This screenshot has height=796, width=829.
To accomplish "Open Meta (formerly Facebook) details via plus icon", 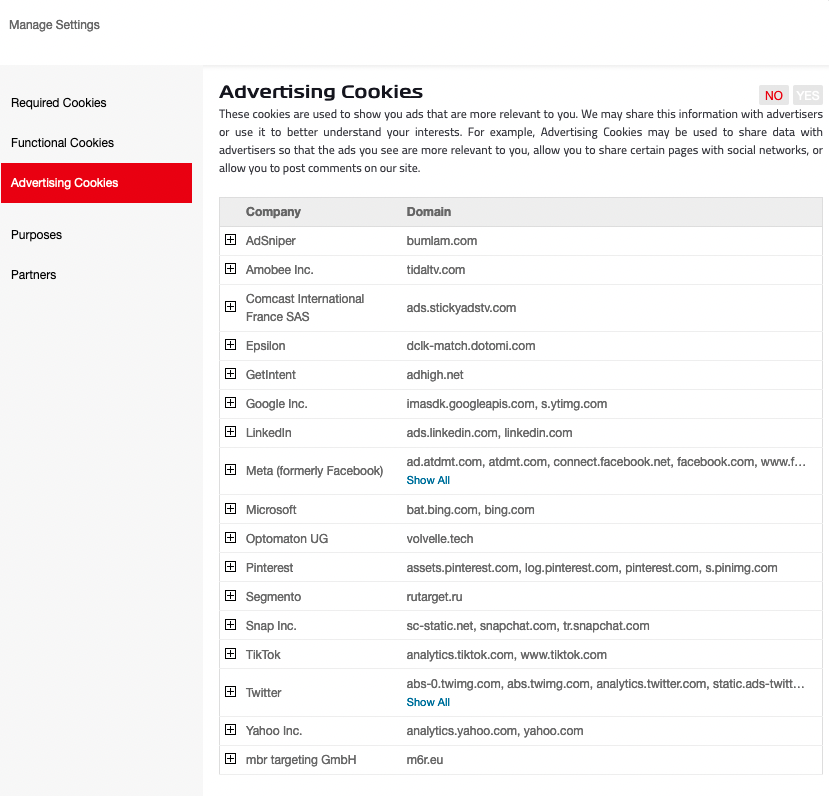I will click(230, 470).
